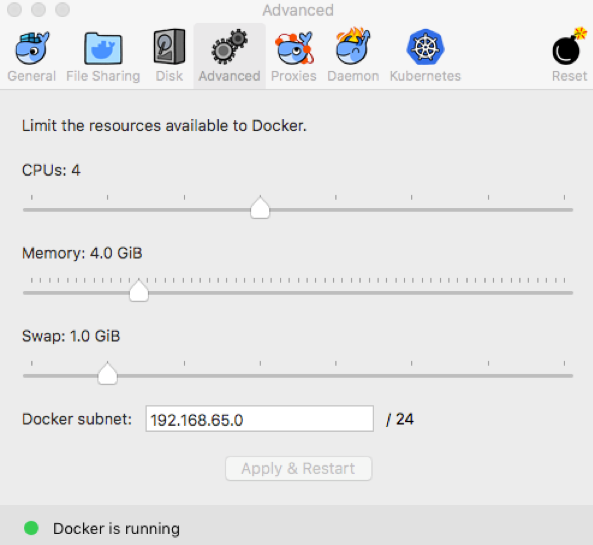Select the Advanced gears icon

point(230,47)
